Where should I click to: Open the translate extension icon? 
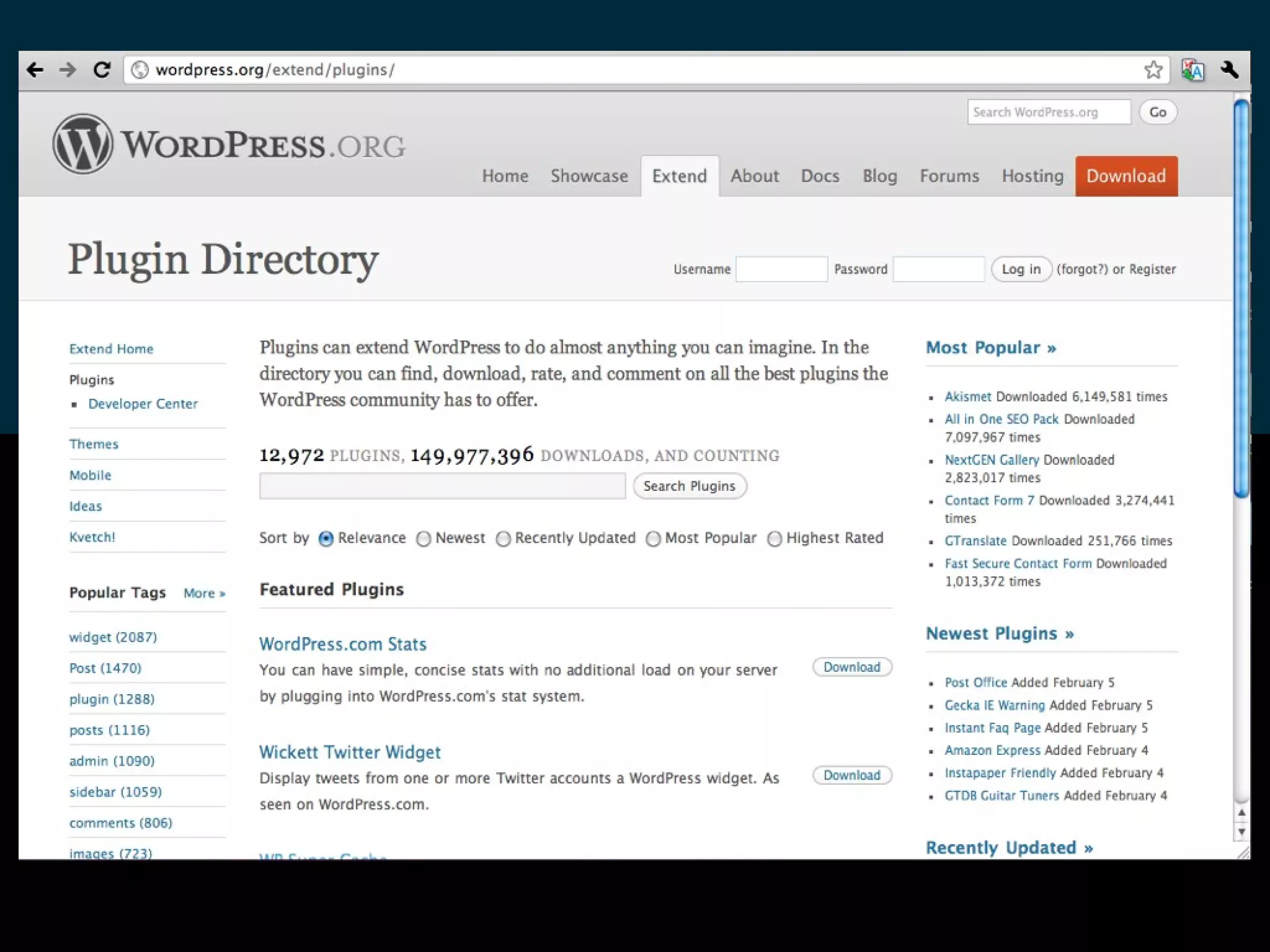tap(1192, 71)
